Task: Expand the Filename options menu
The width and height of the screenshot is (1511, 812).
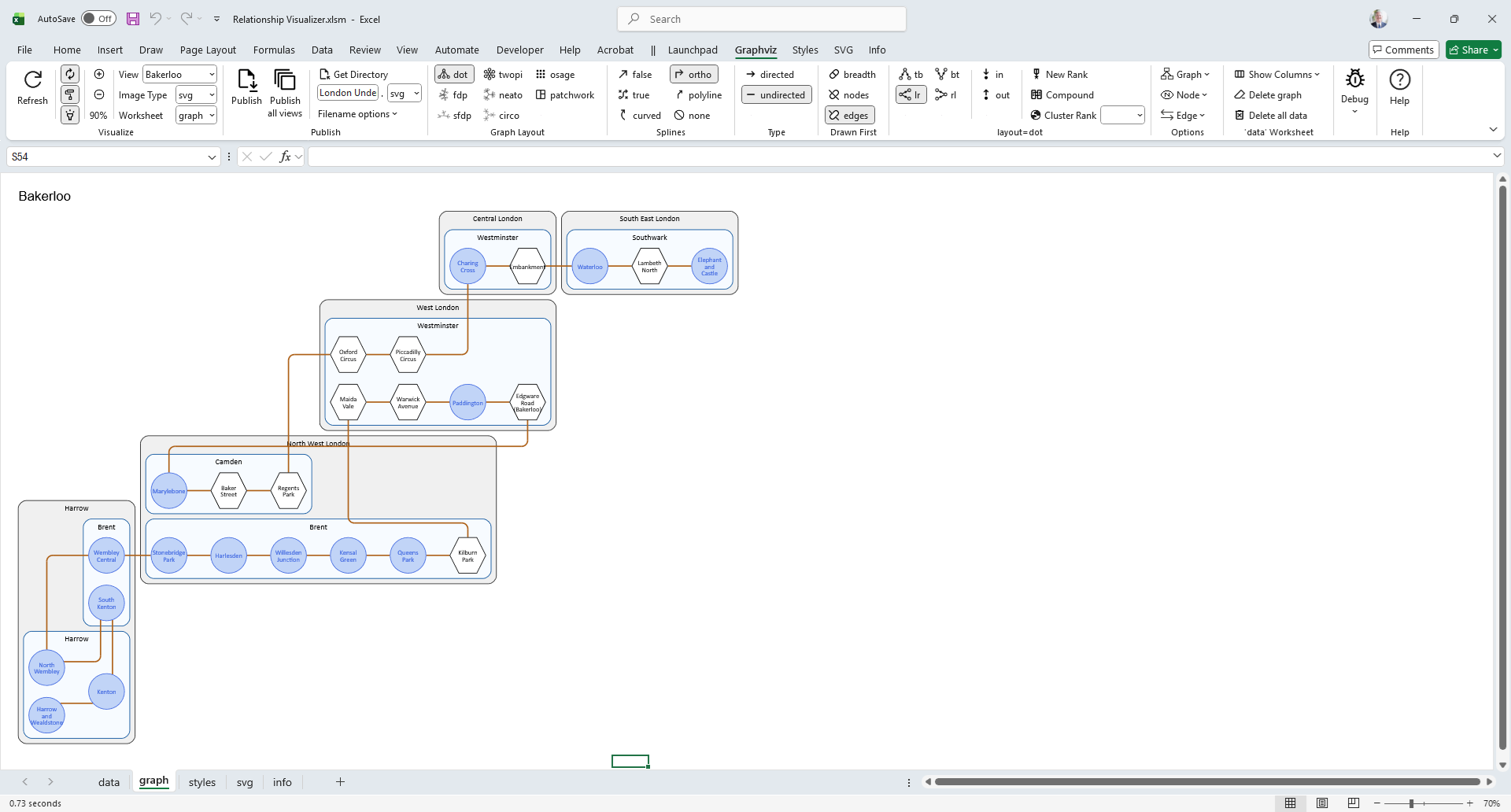Action: (x=357, y=114)
